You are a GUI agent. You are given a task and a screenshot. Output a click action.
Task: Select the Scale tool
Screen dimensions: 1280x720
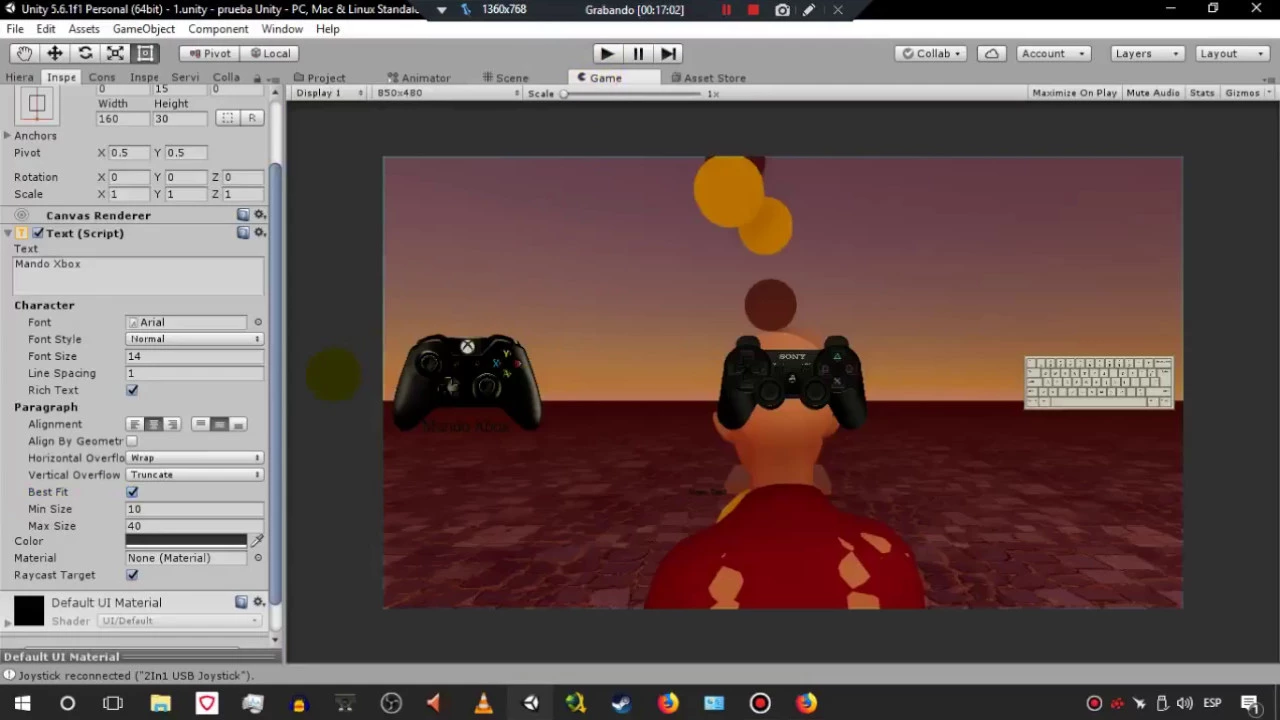tap(115, 54)
